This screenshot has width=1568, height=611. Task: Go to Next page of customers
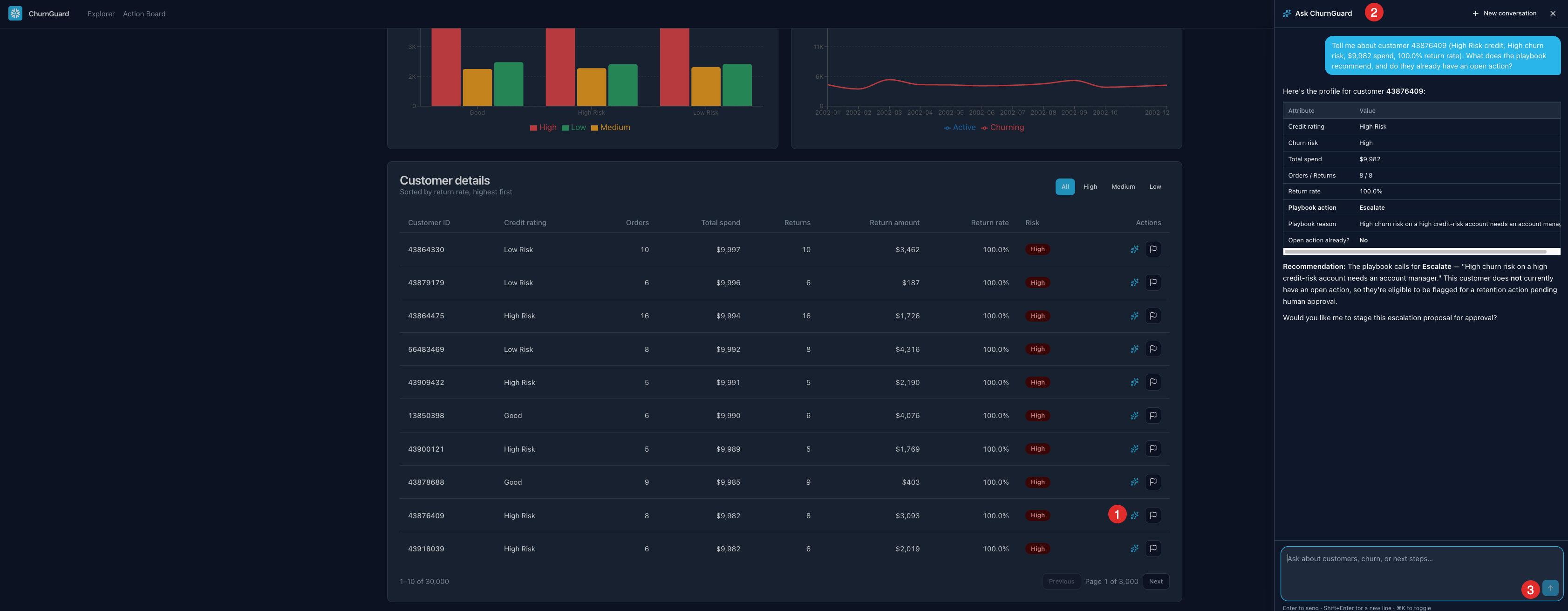coord(1155,582)
